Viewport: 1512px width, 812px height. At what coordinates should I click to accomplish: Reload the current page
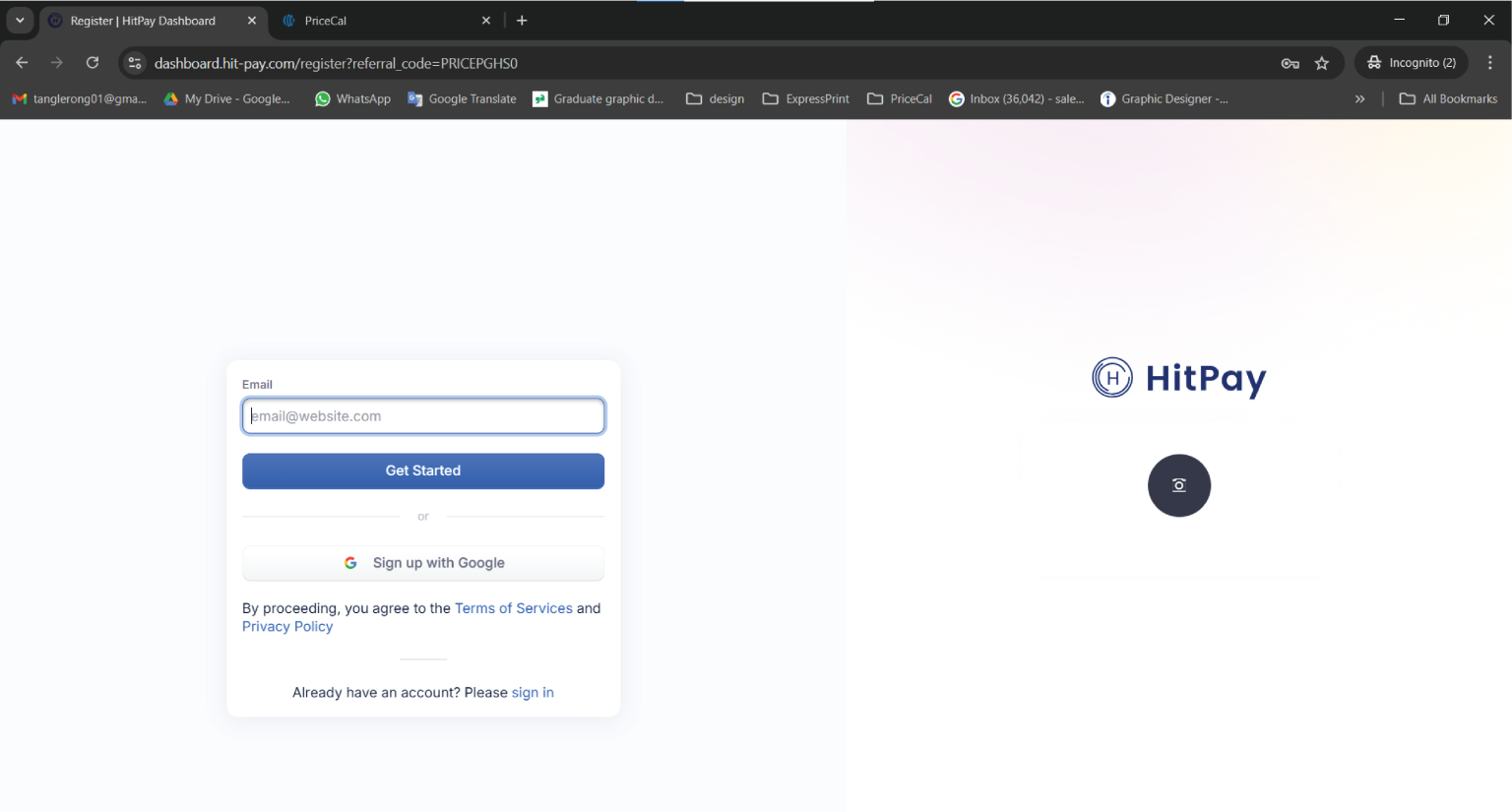tap(92, 62)
